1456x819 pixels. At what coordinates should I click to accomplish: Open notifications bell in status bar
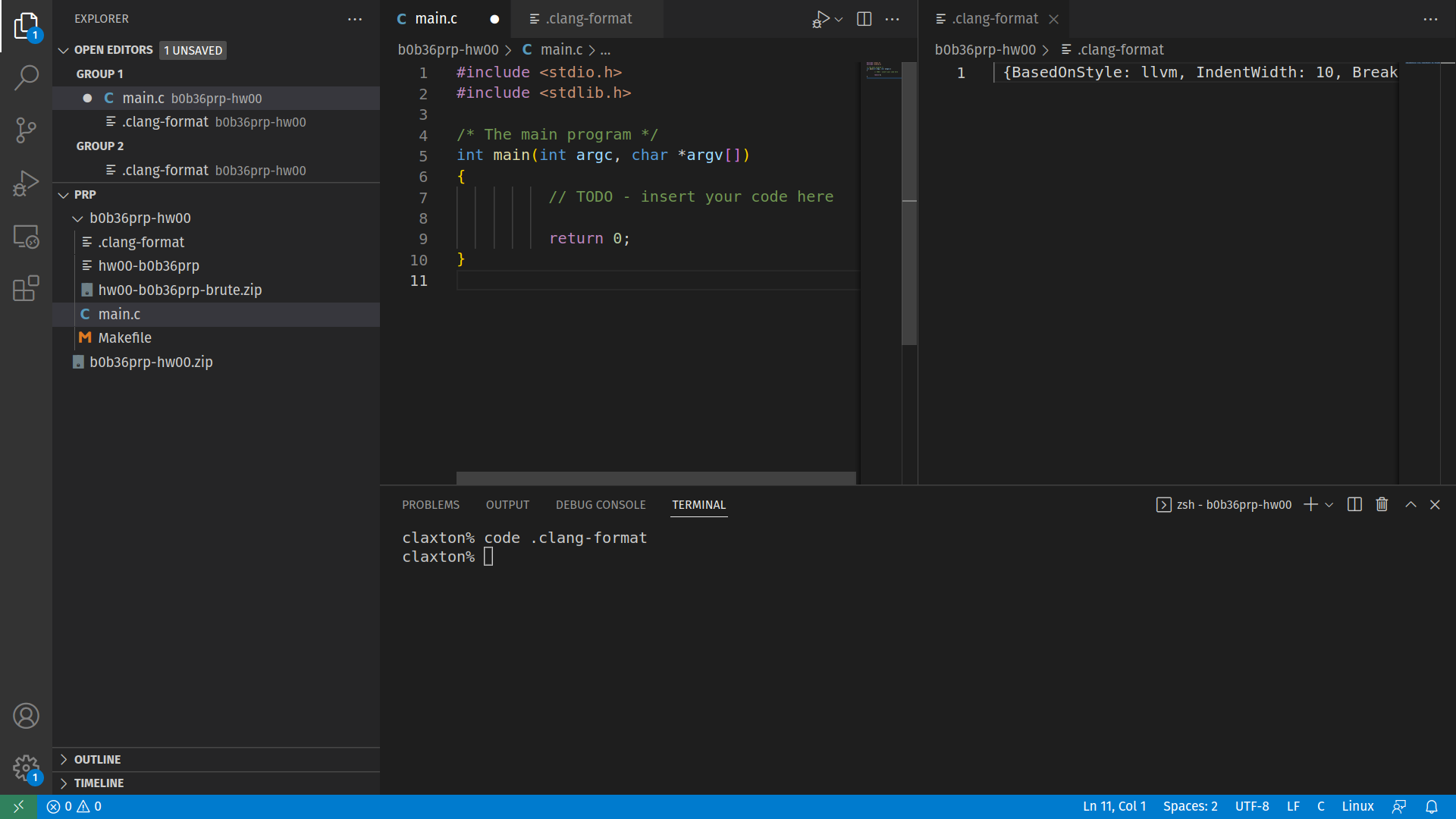click(1431, 807)
